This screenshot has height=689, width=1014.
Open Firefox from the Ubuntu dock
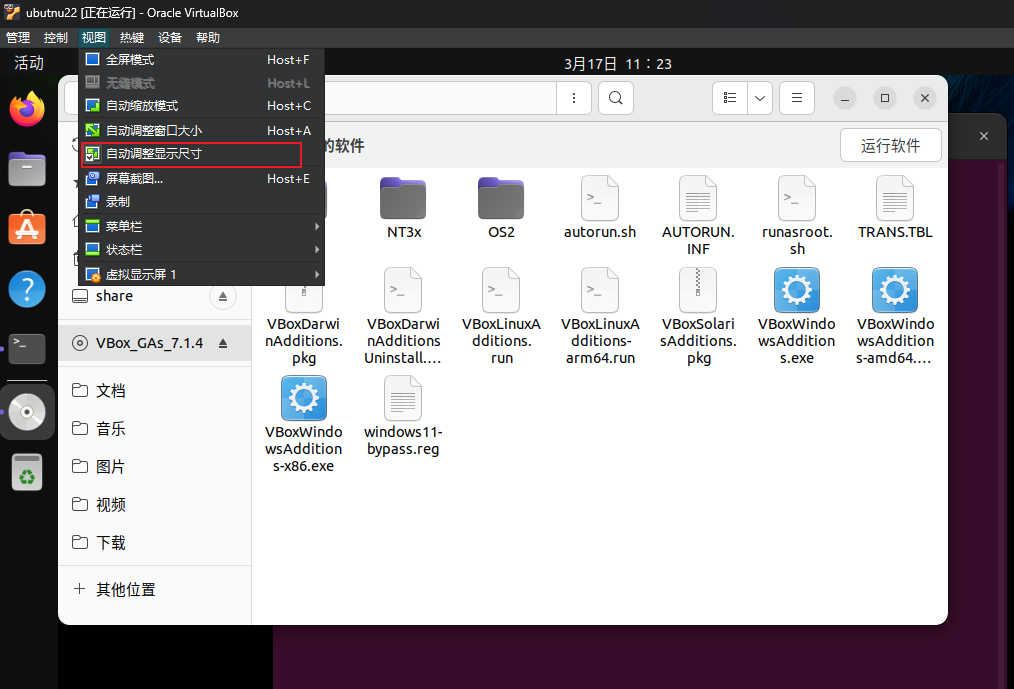point(27,109)
